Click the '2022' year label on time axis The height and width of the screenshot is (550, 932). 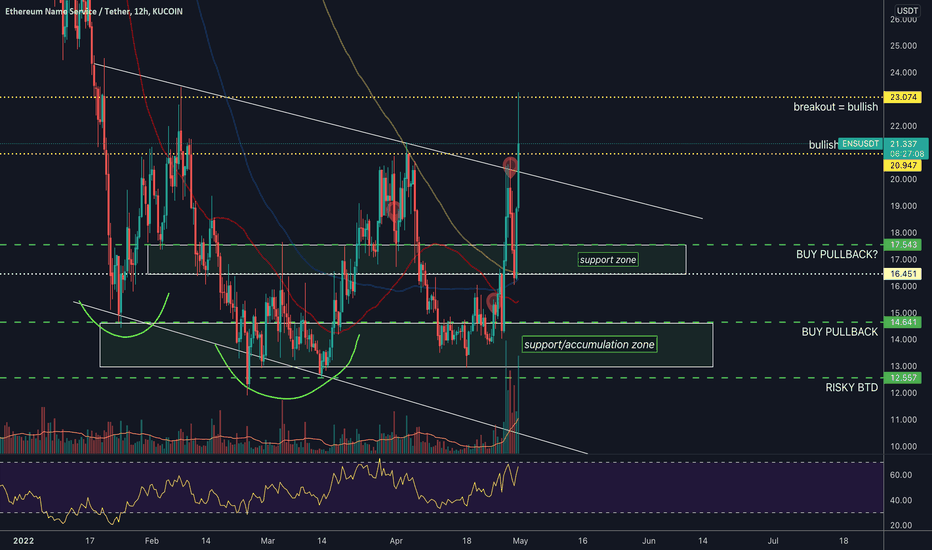click(23, 540)
